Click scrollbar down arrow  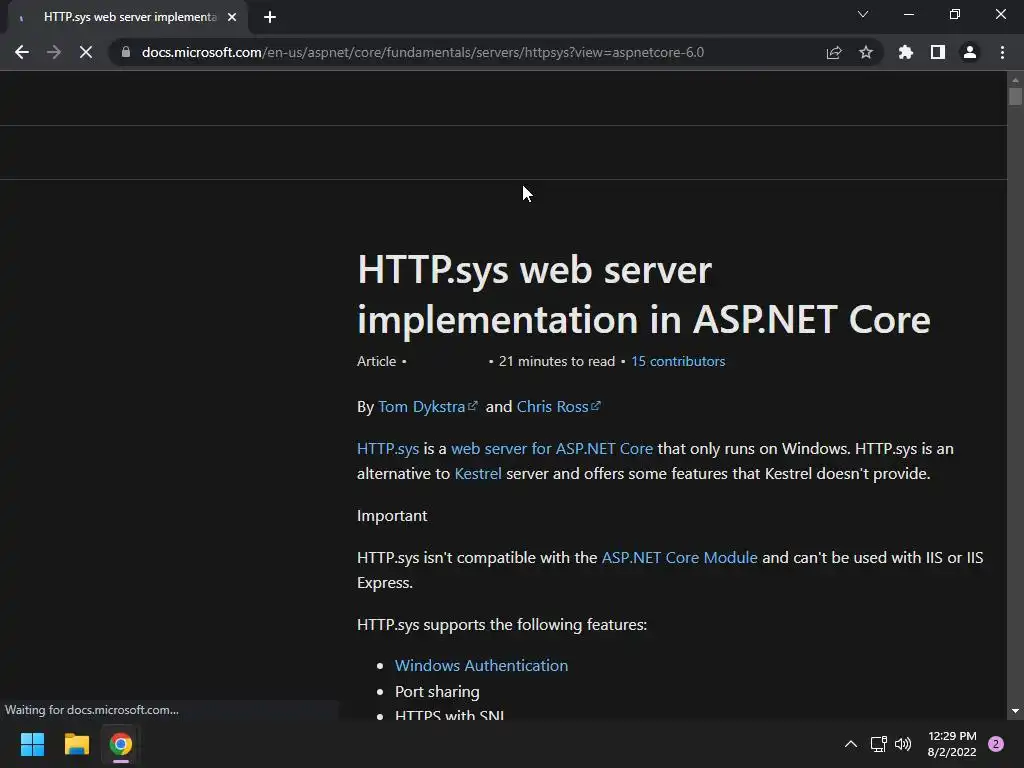coord(1015,711)
